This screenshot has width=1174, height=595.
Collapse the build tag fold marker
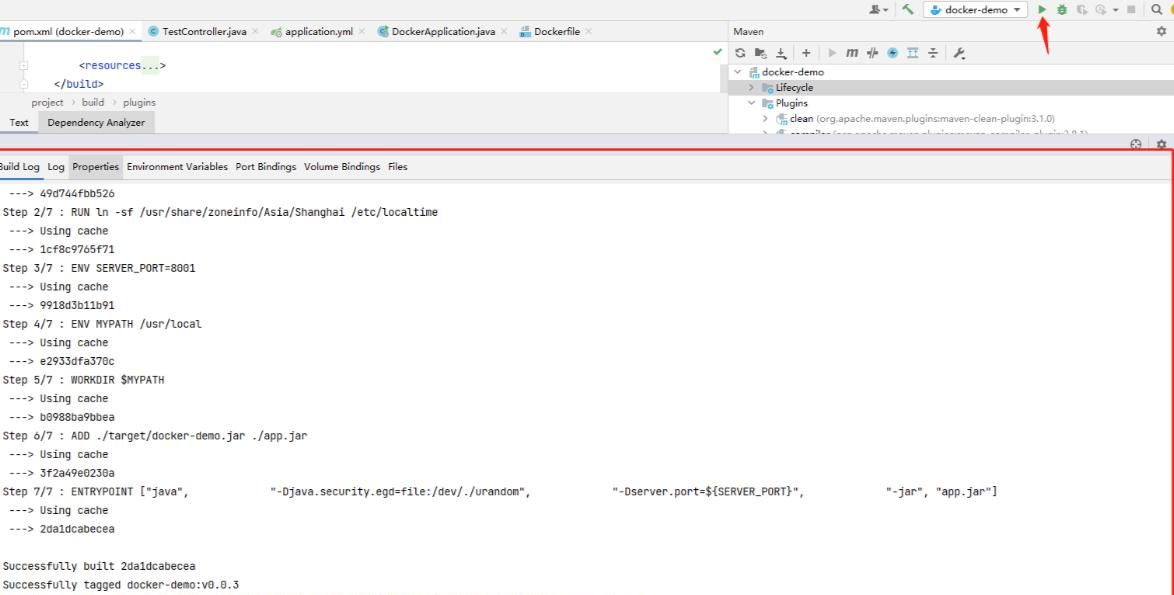[x=24, y=84]
